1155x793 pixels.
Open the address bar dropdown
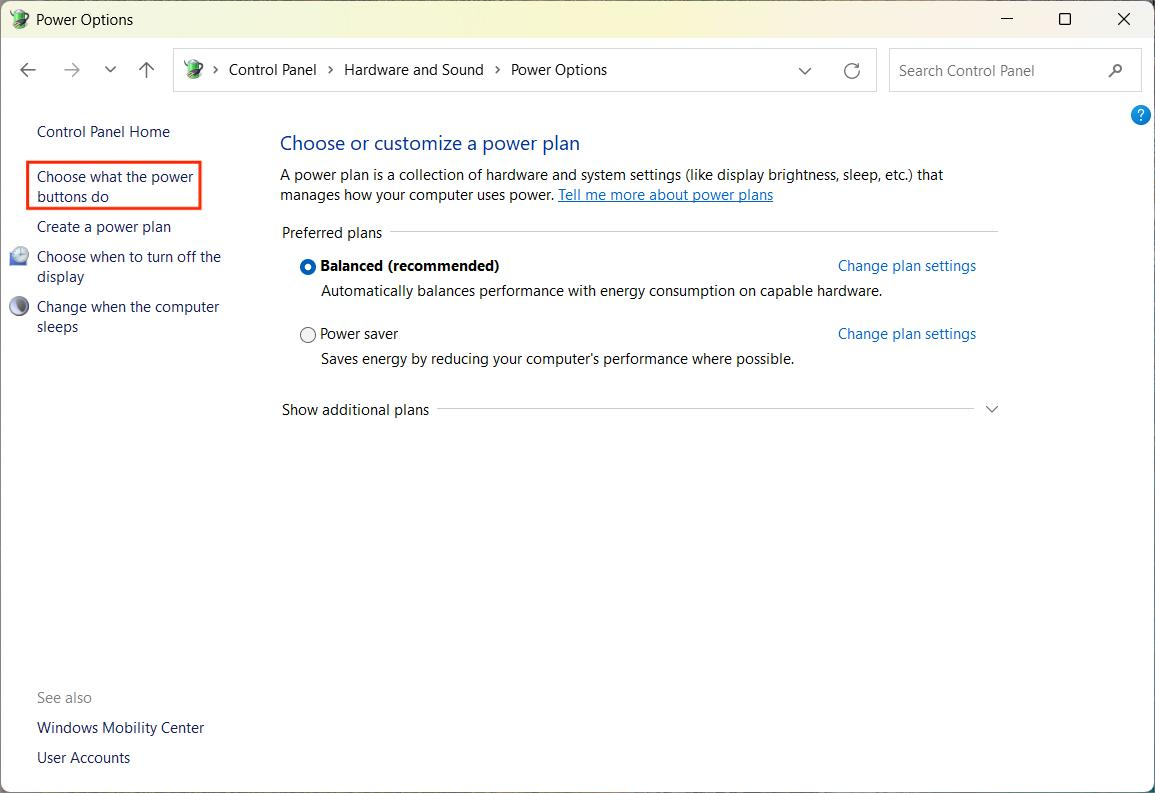click(x=805, y=70)
